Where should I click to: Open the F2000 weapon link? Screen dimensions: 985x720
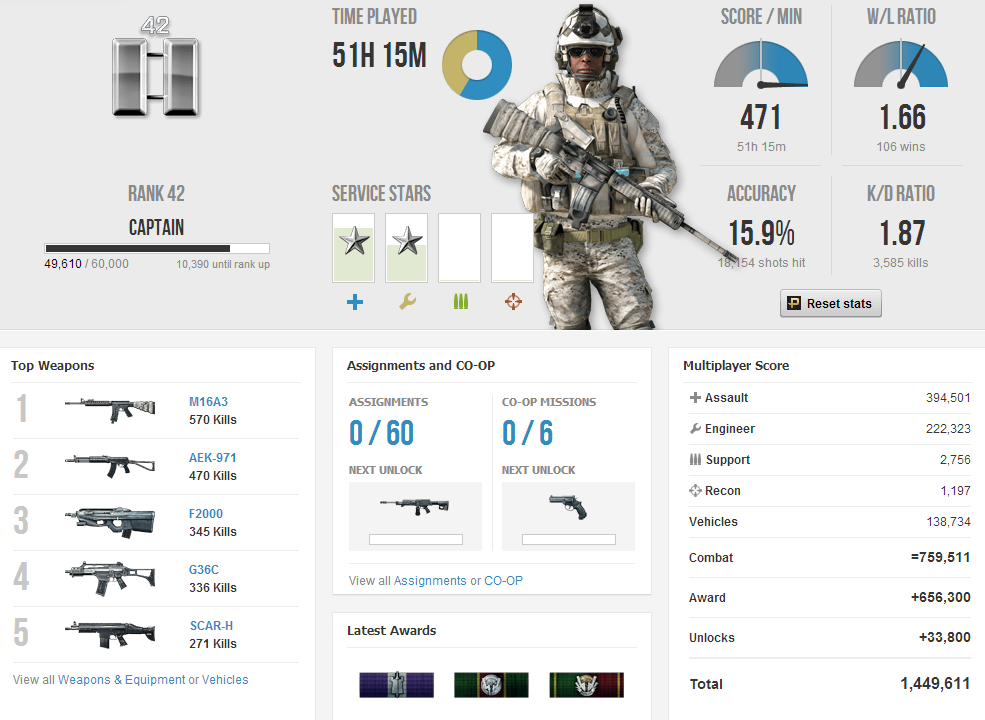pos(206,513)
